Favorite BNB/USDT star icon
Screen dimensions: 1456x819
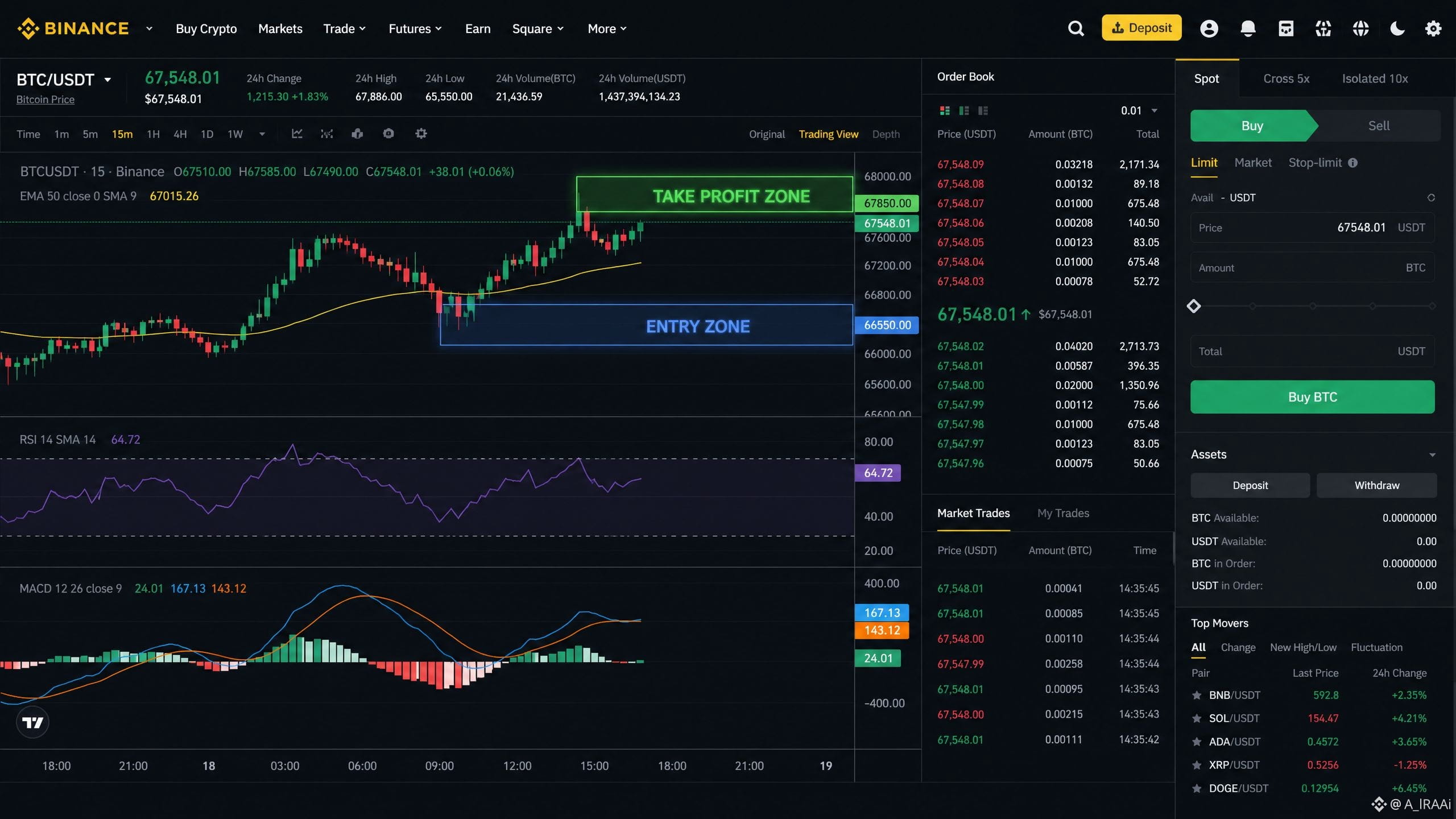click(1197, 695)
